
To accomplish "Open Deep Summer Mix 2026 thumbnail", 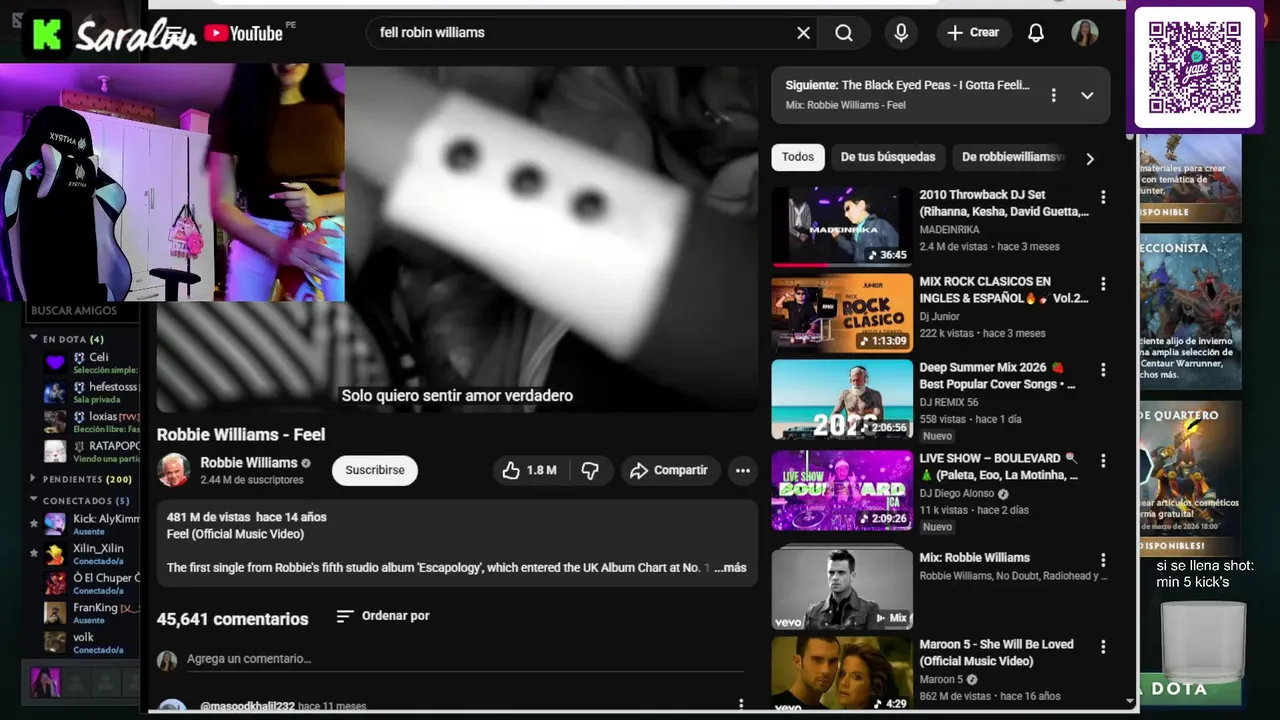I will coord(842,399).
